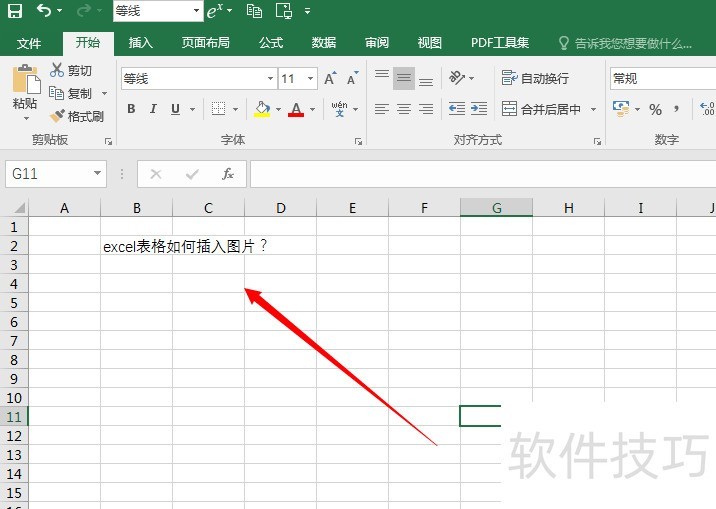
Task: Click the Undo arrow icon
Action: point(44,10)
